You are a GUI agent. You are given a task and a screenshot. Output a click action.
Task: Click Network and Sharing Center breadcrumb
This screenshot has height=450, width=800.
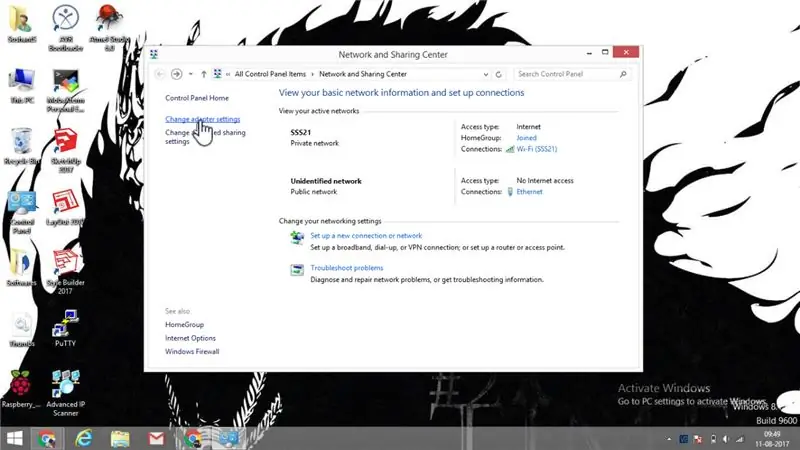tap(363, 74)
